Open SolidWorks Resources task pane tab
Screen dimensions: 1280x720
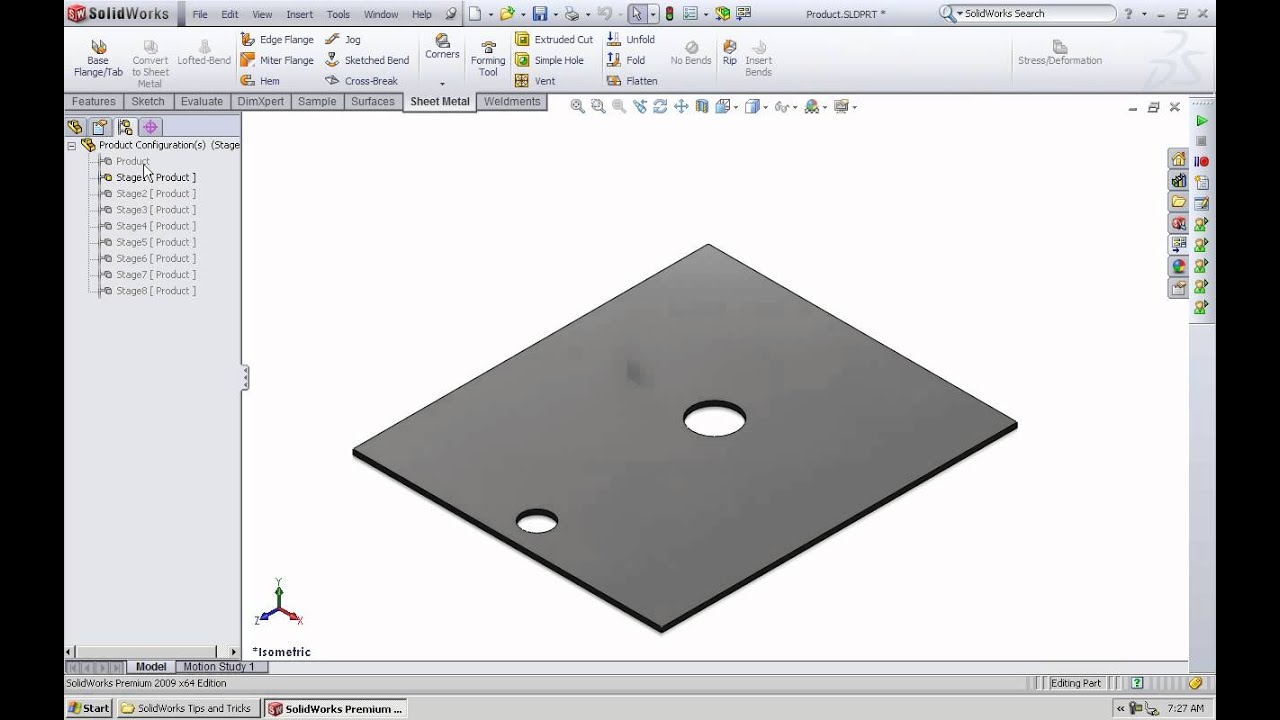1178,160
